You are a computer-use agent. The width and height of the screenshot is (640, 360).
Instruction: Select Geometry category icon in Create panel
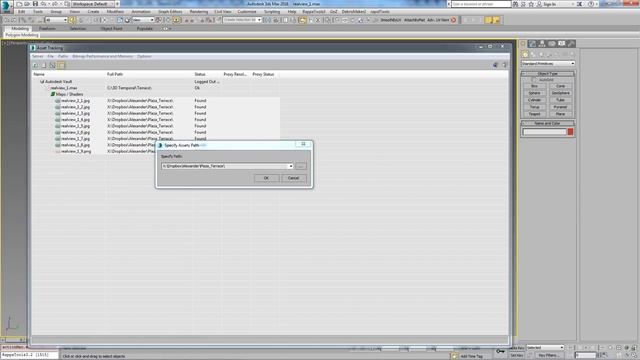(x=525, y=54)
